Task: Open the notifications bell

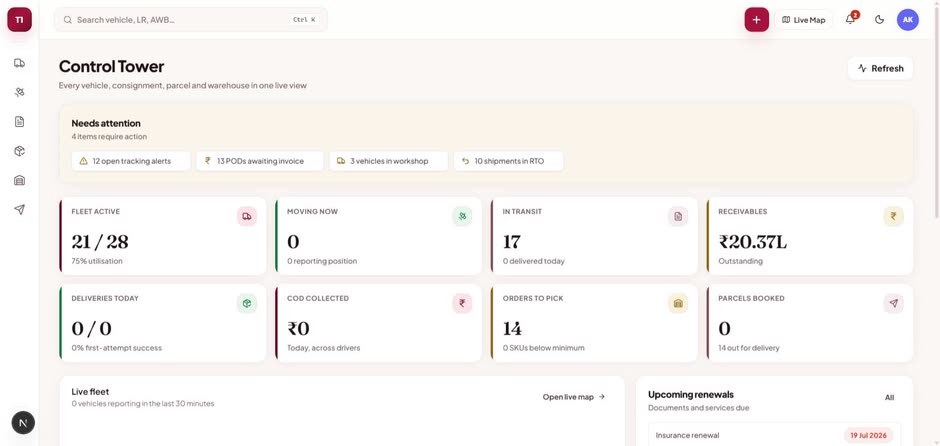Action: tap(850, 19)
